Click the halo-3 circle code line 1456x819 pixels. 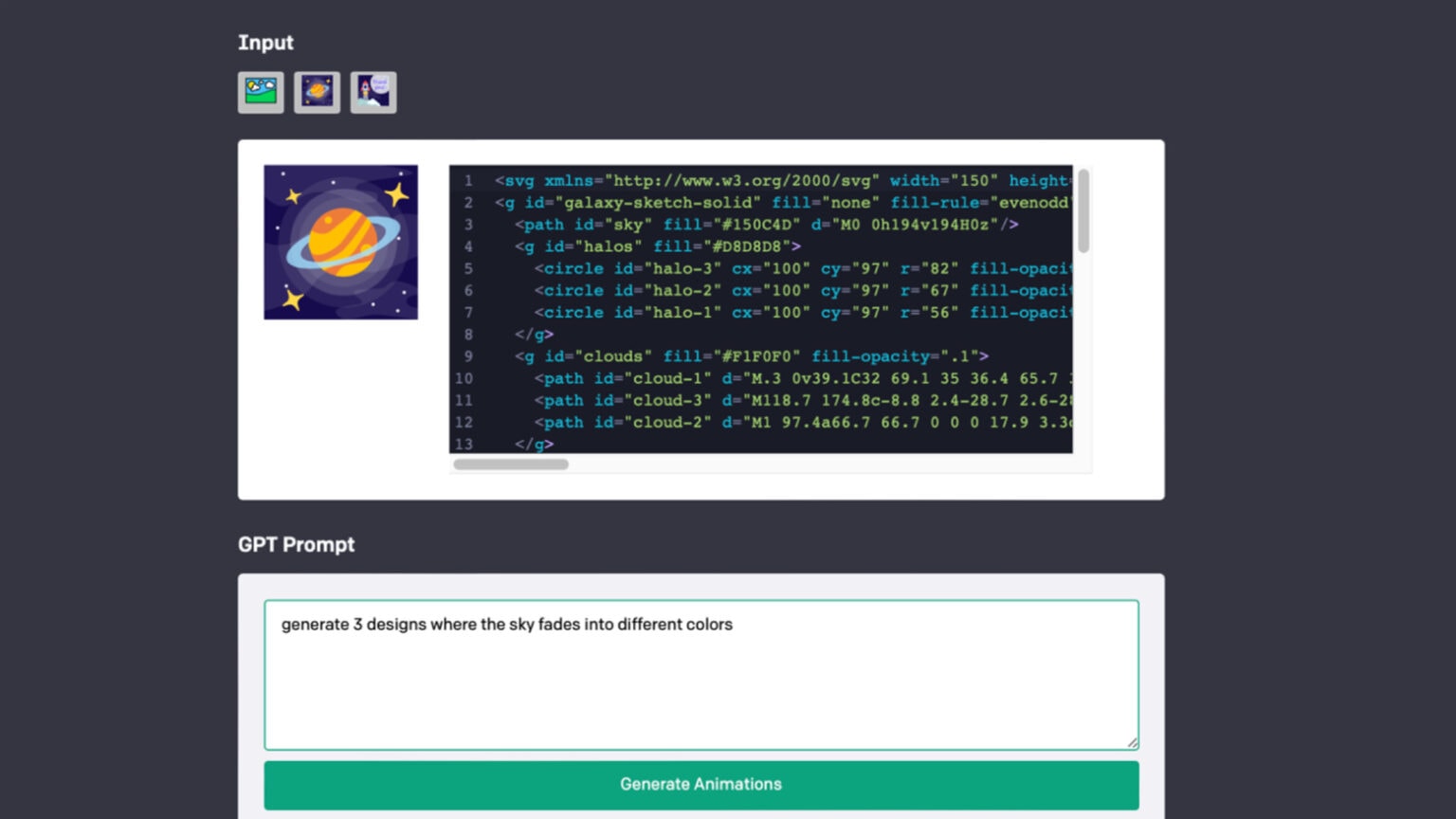click(x=758, y=268)
